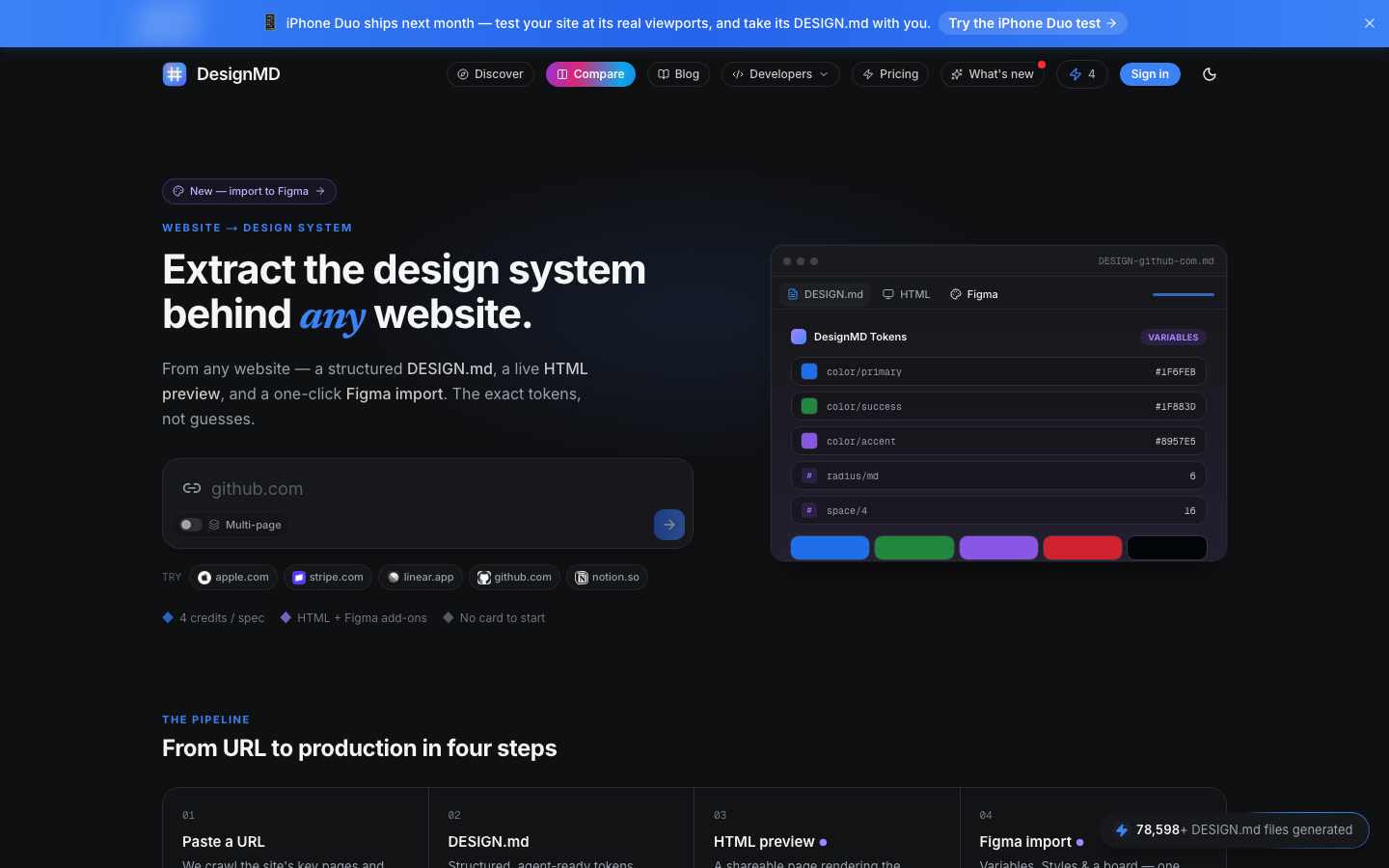Open the Discover page
This screenshot has width=1389, height=868.
tap(490, 74)
